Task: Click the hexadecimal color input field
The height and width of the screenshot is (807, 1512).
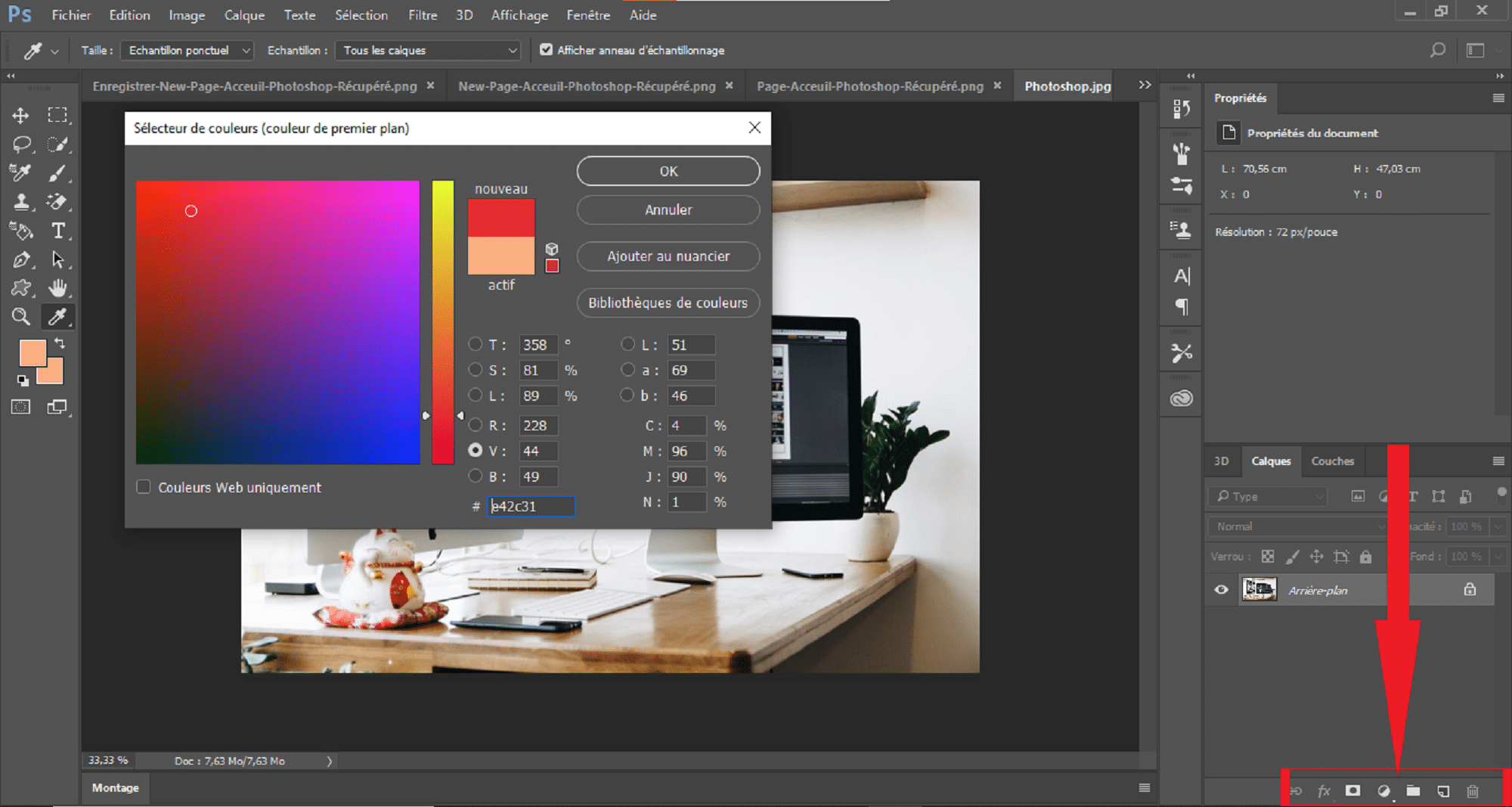Action: (x=531, y=506)
